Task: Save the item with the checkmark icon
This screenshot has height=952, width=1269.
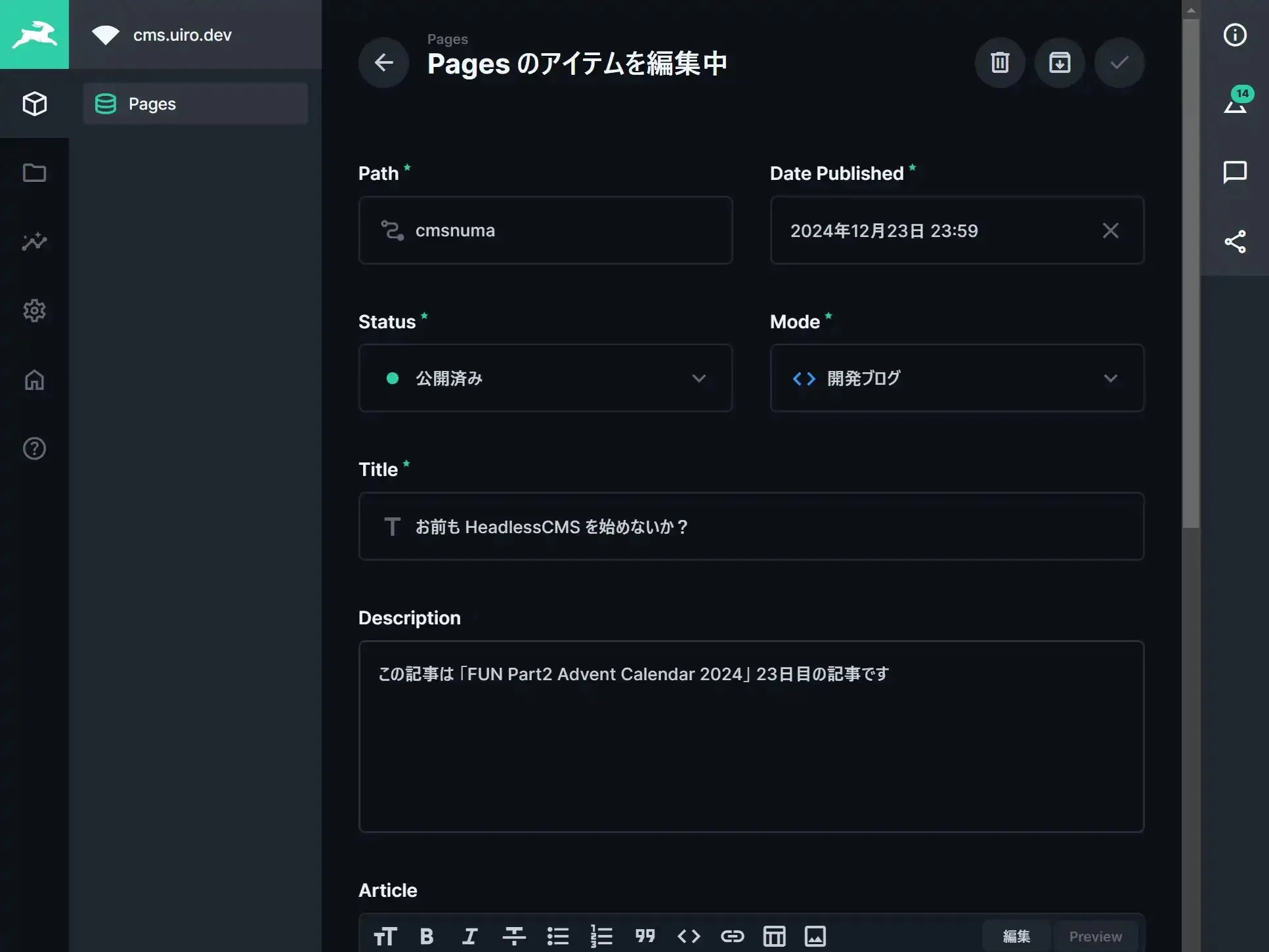Action: [x=1119, y=62]
